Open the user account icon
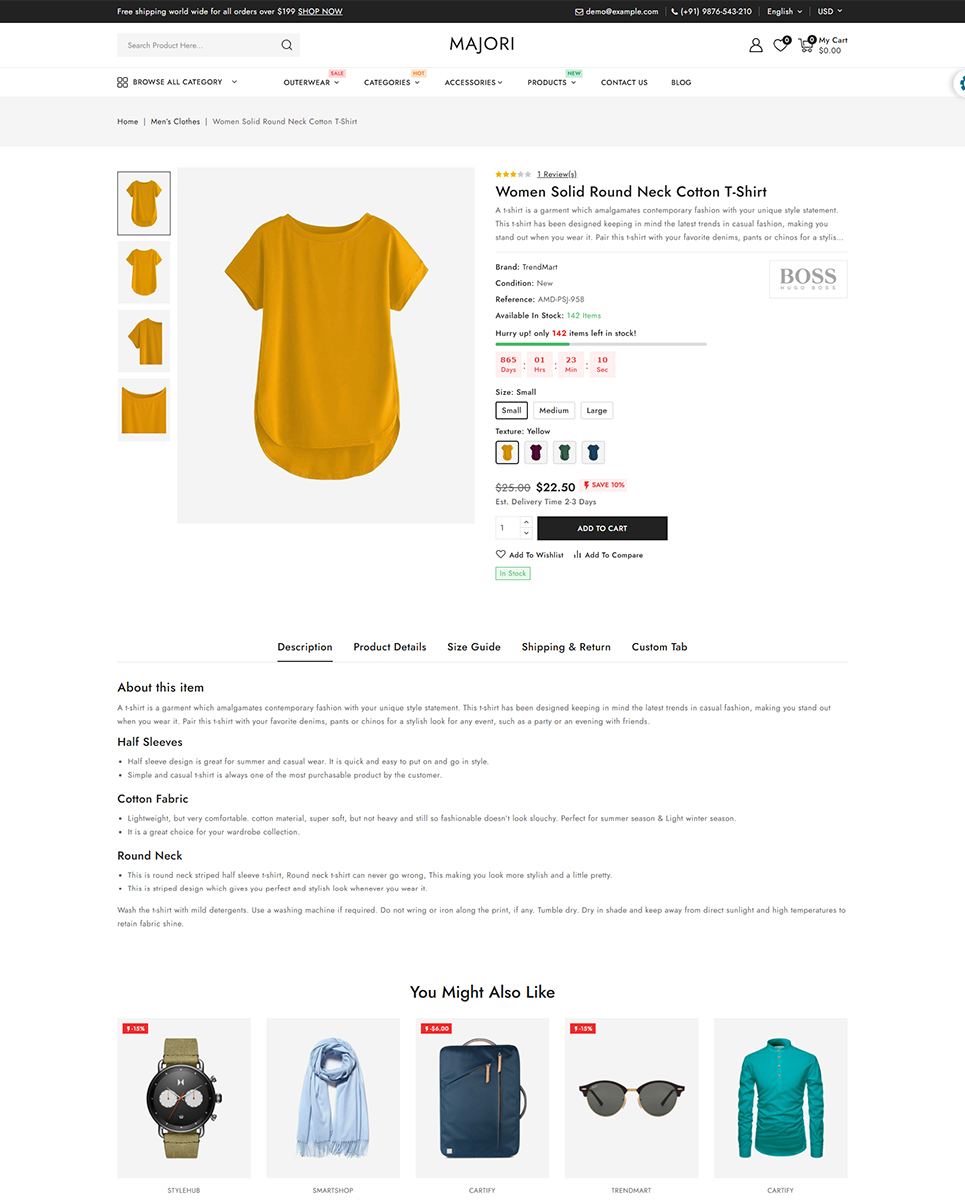This screenshot has width=965, height=1200. 756,45
